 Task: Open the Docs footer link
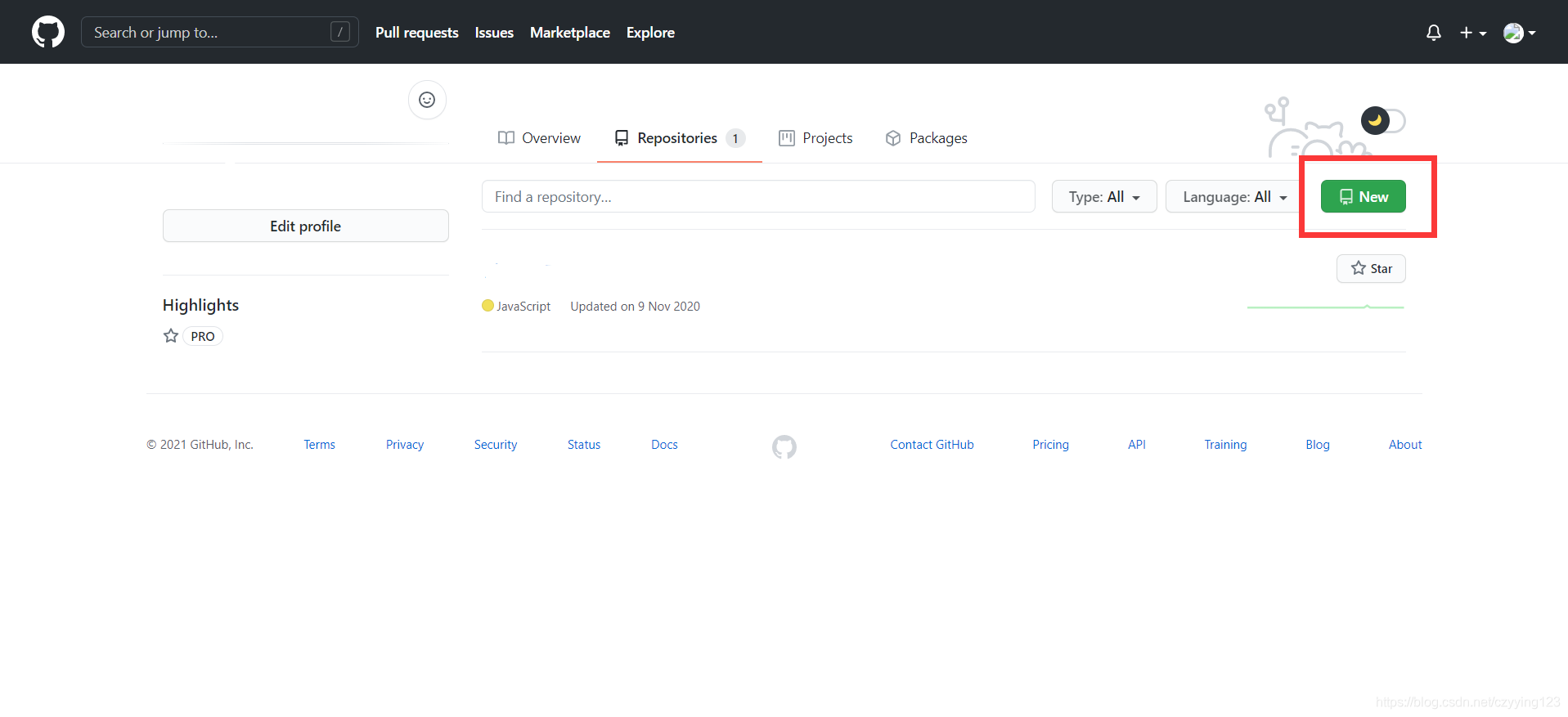tap(664, 445)
